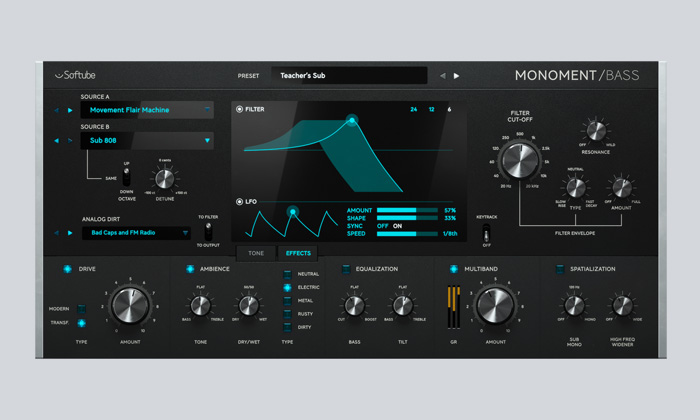700x420 pixels.
Task: Click the Equalization Bass knob
Action: 354,306
